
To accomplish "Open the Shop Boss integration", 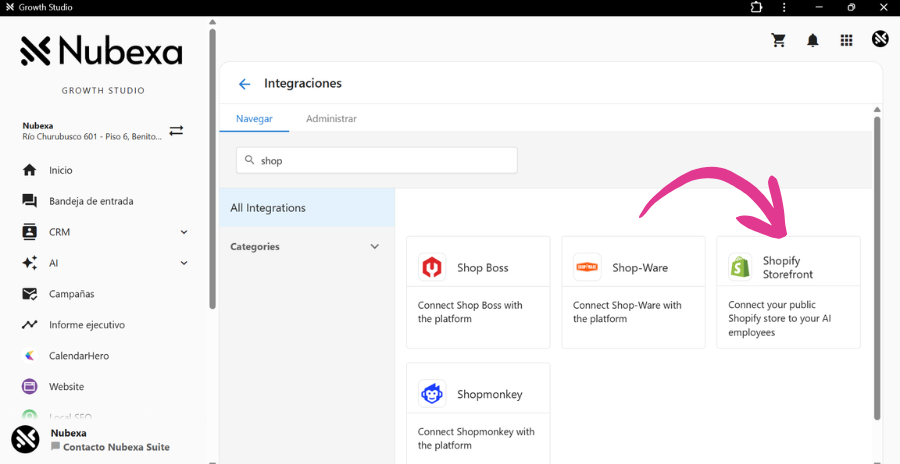I will [478, 292].
